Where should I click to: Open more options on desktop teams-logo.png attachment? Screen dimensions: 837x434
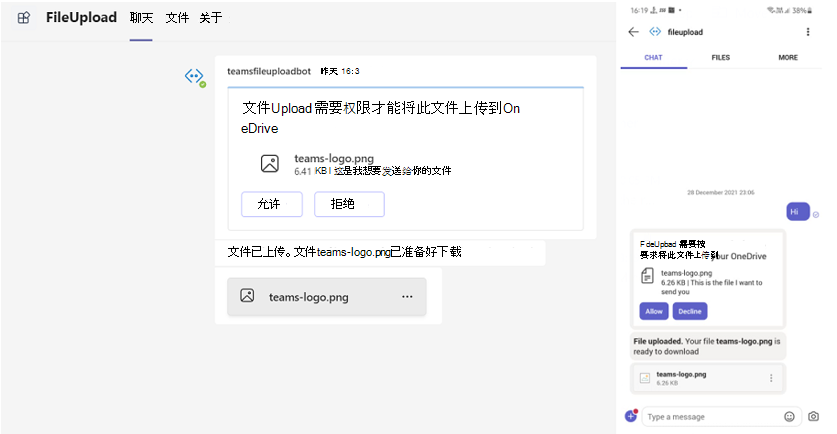(x=407, y=296)
